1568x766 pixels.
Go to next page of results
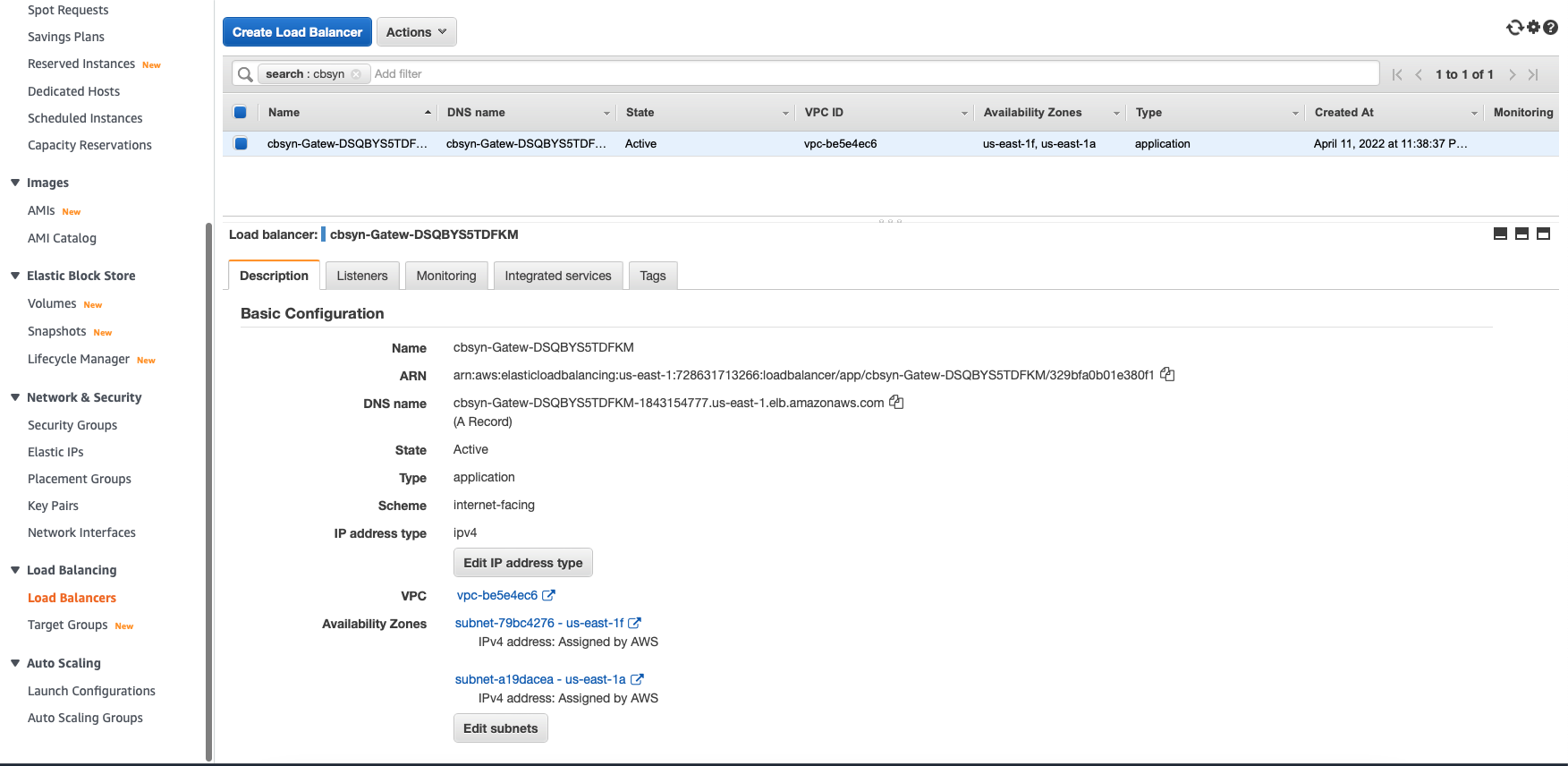click(1512, 74)
